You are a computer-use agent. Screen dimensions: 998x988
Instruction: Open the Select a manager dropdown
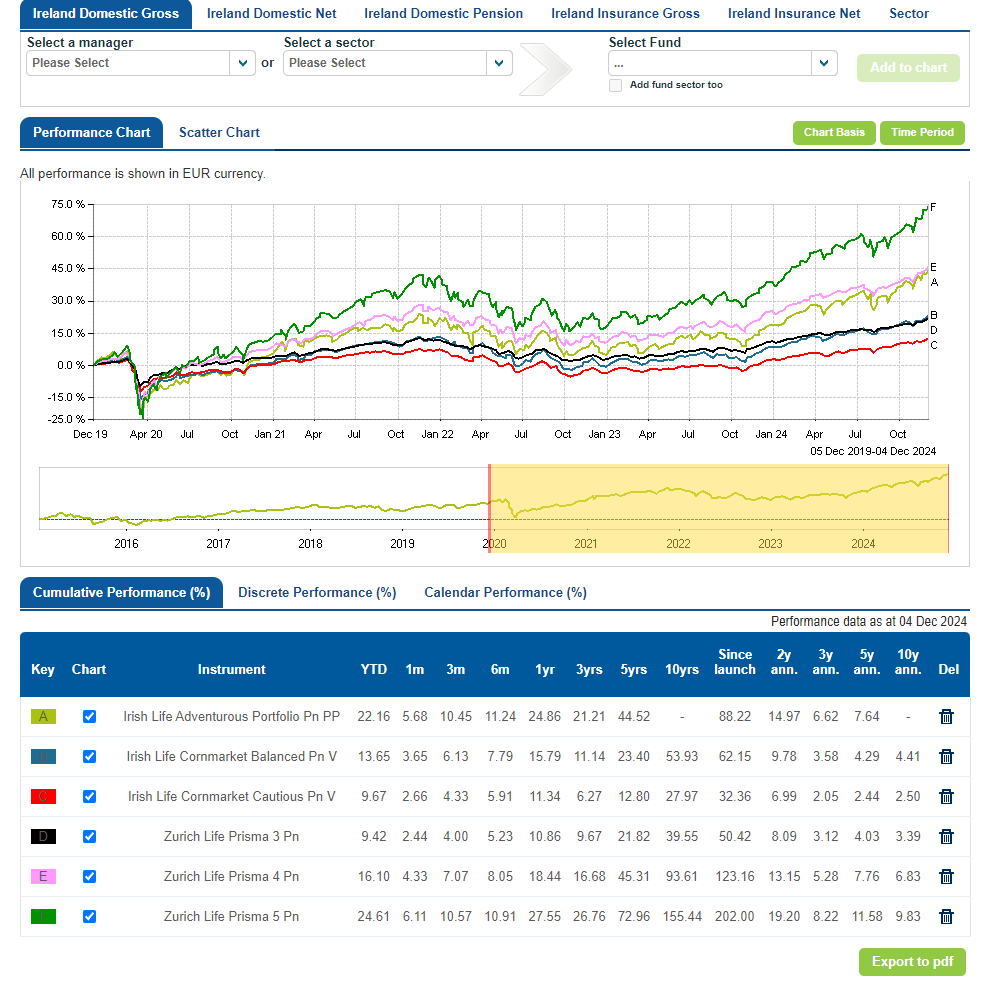tap(141, 63)
